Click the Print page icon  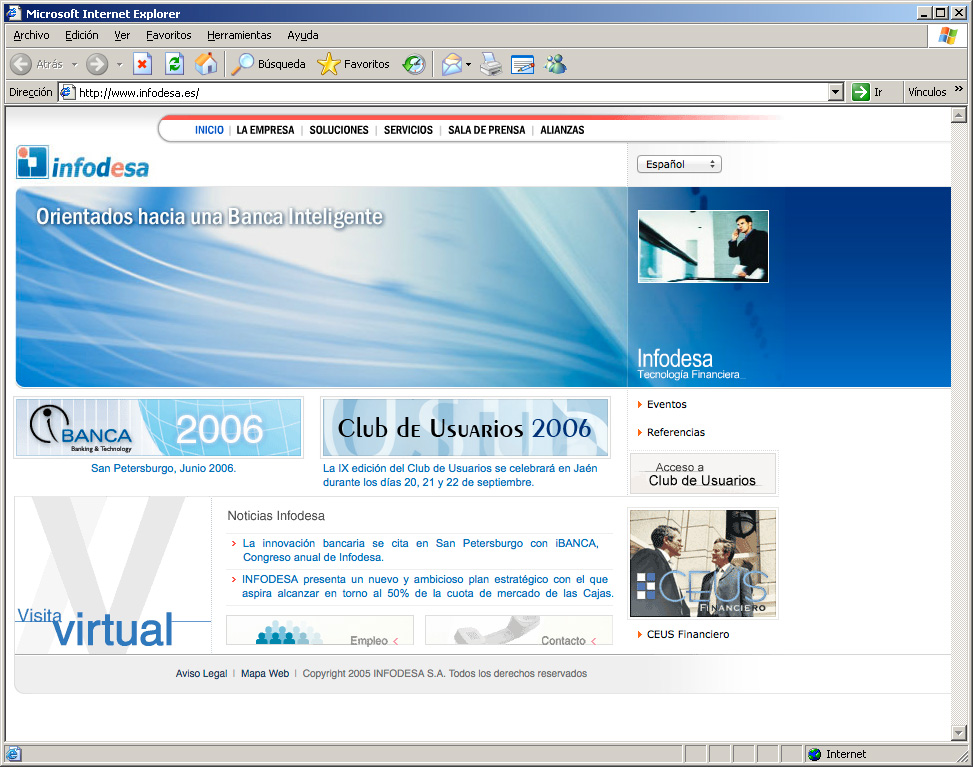[x=490, y=64]
